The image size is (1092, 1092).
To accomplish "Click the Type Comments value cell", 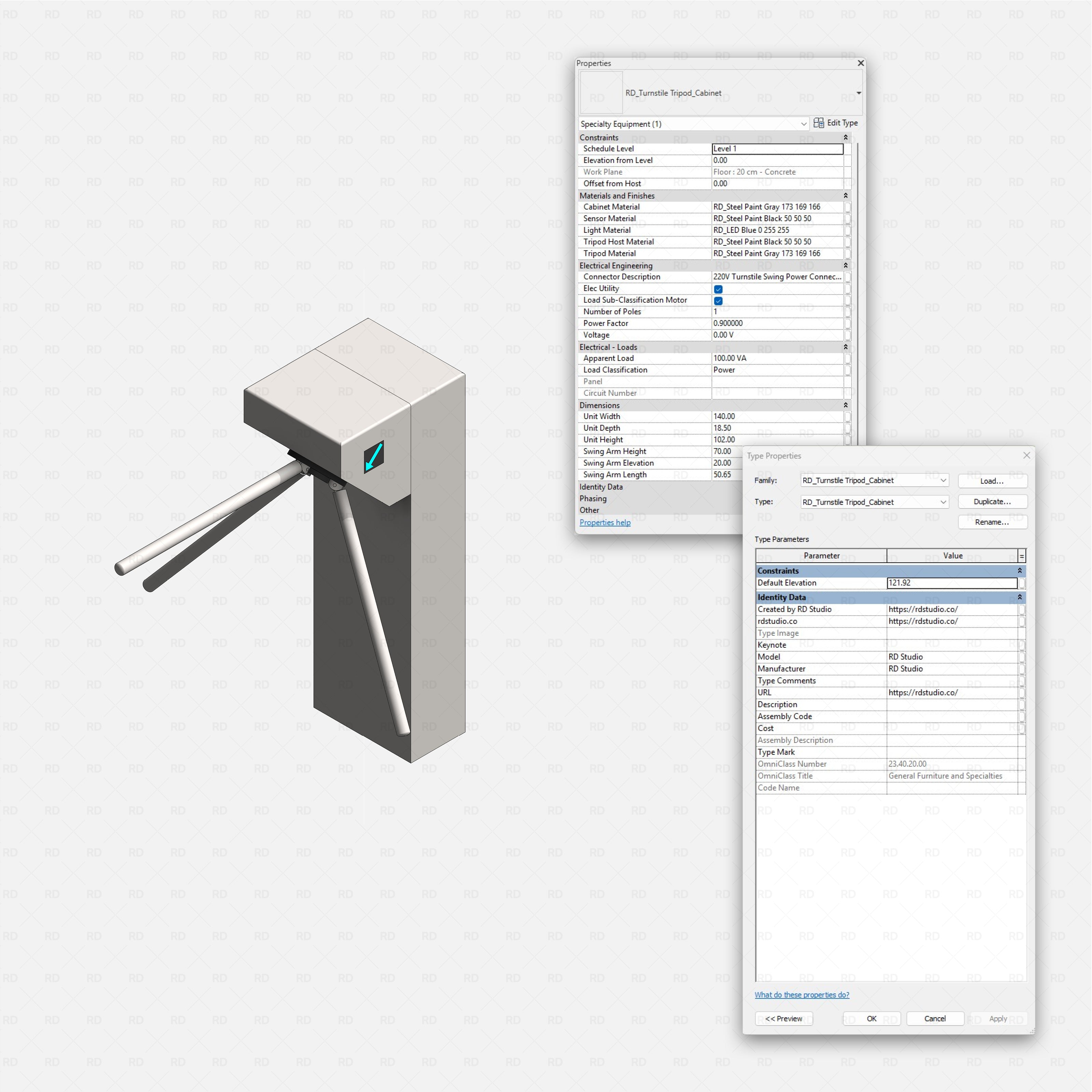I will pos(952,680).
